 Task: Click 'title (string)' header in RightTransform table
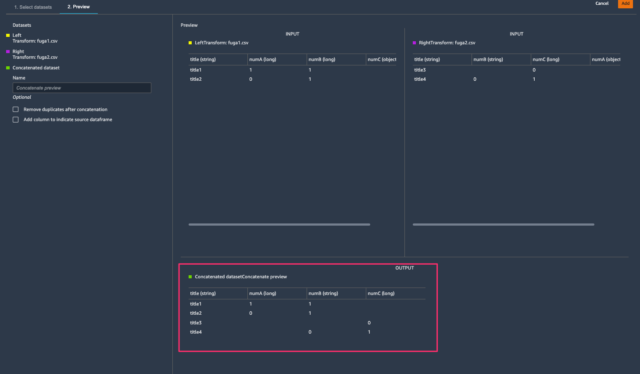(x=442, y=60)
